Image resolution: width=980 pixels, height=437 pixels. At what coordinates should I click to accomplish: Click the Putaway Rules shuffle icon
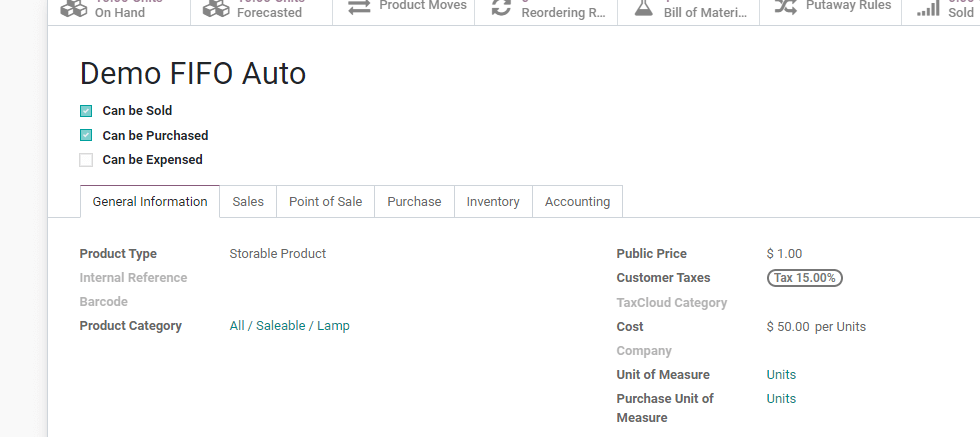click(787, 6)
